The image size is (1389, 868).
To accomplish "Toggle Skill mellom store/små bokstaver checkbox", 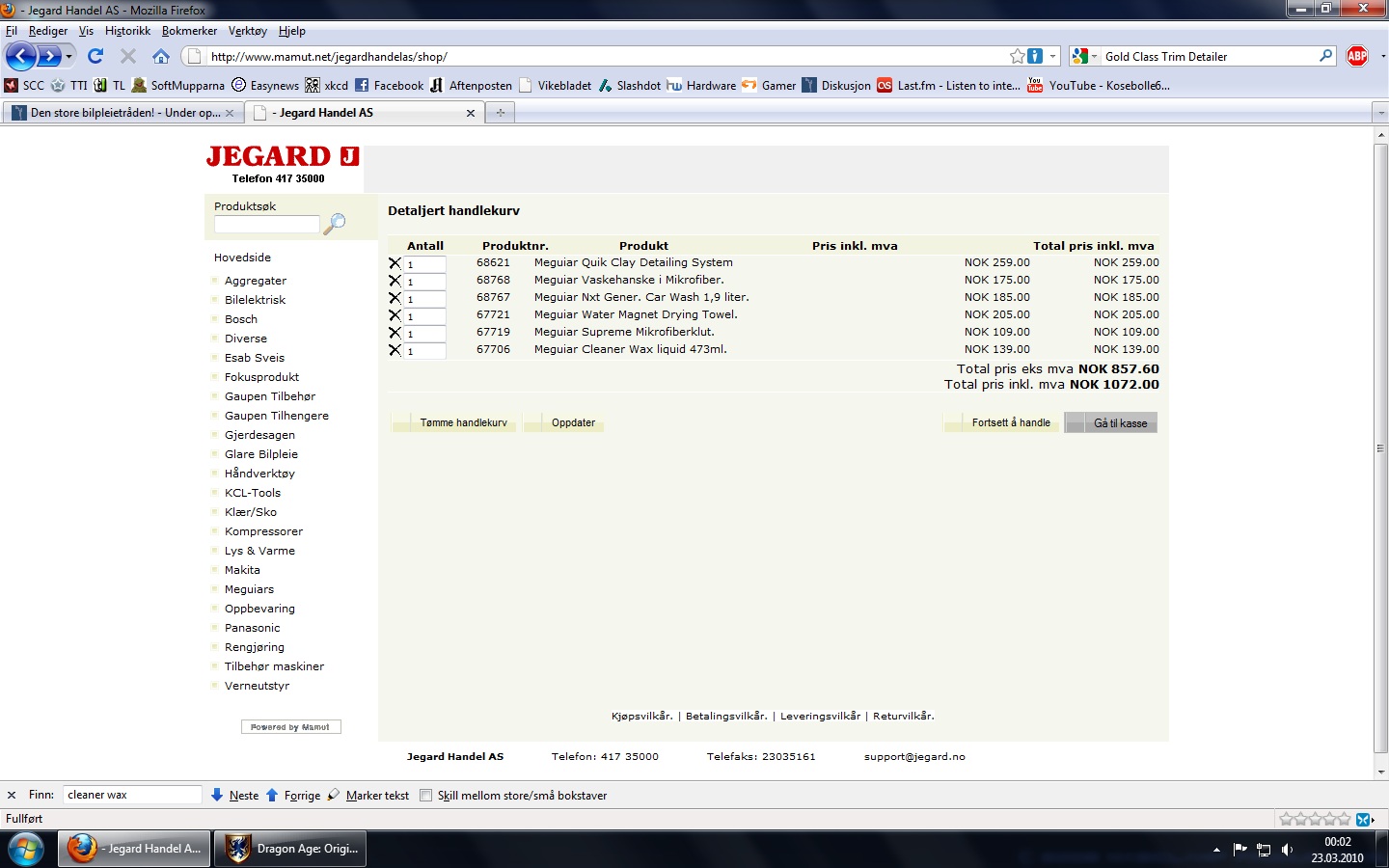I will click(425, 796).
